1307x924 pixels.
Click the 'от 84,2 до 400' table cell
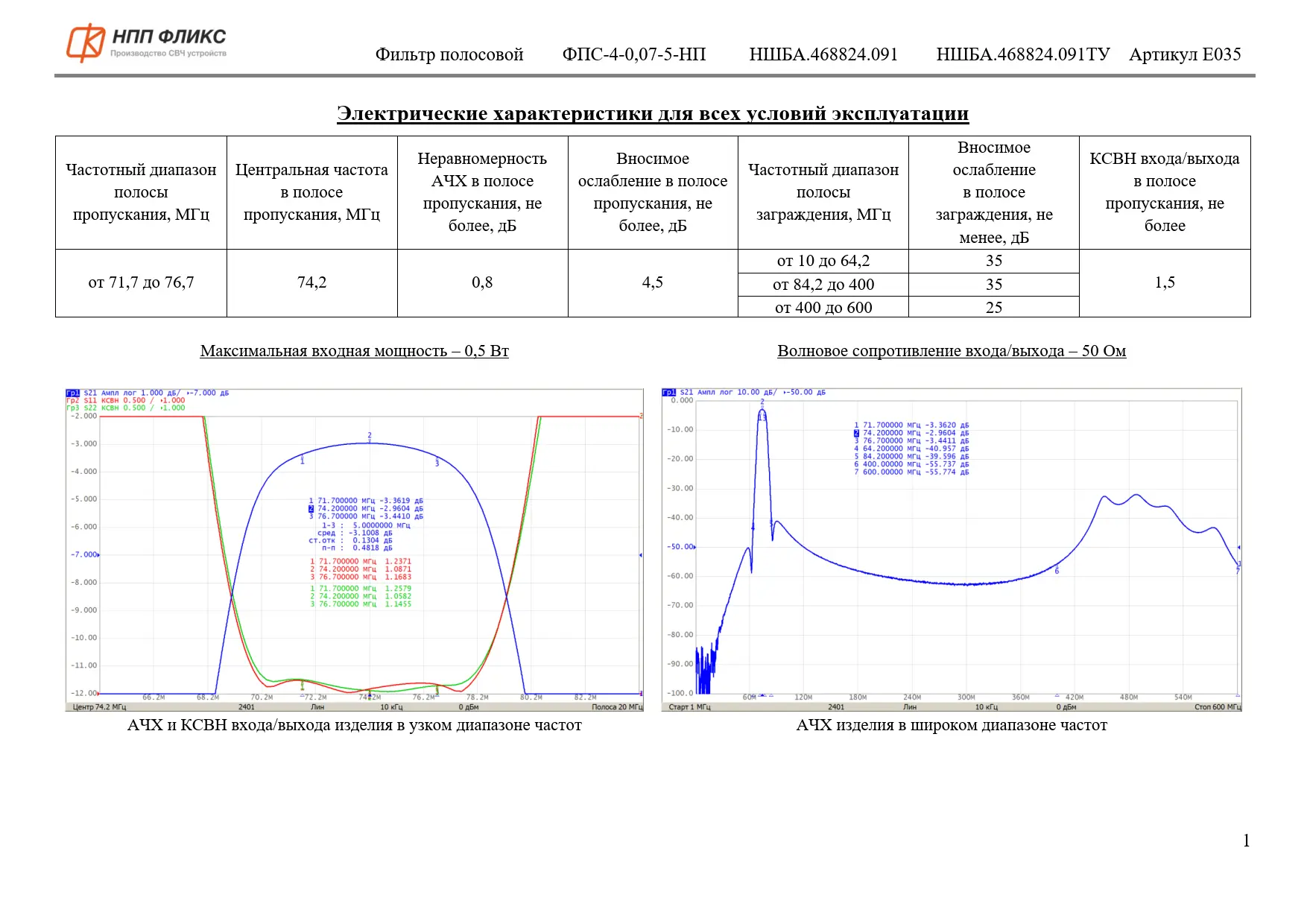pyautogui.click(x=823, y=285)
